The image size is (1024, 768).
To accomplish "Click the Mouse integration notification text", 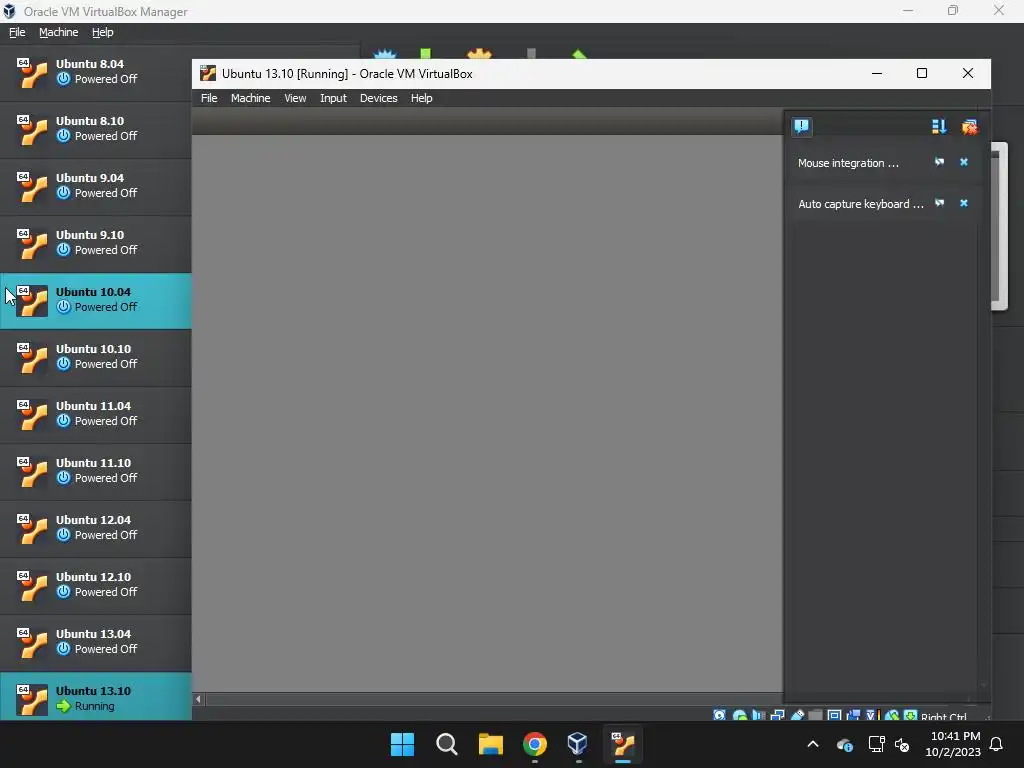I will (x=848, y=163).
